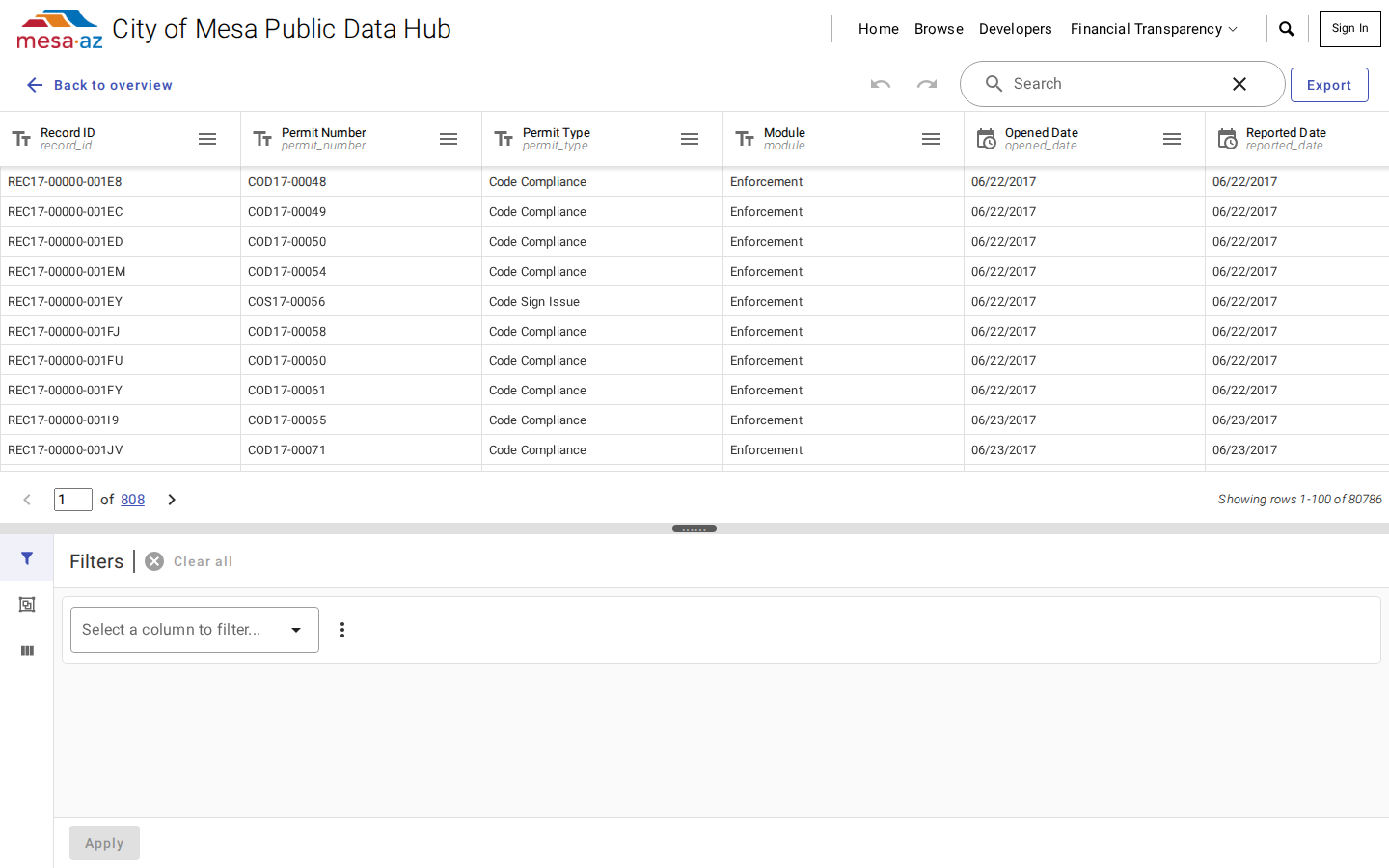The width and height of the screenshot is (1389, 868).
Task: Click the Apply button
Action: pyautogui.click(x=104, y=843)
